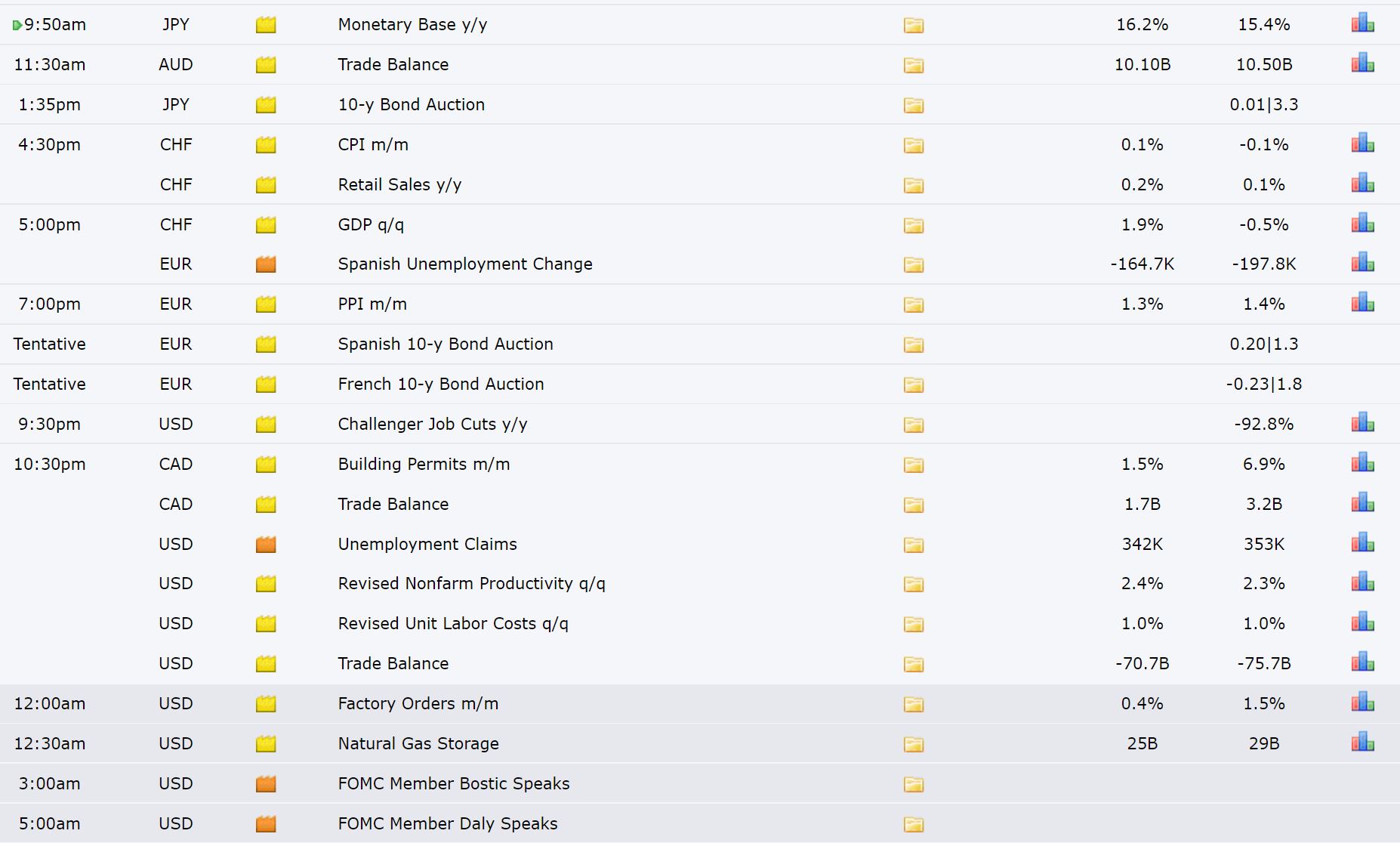Open detail folder for Factory Orders m/m
This screenshot has width=1400, height=843.
[x=914, y=704]
